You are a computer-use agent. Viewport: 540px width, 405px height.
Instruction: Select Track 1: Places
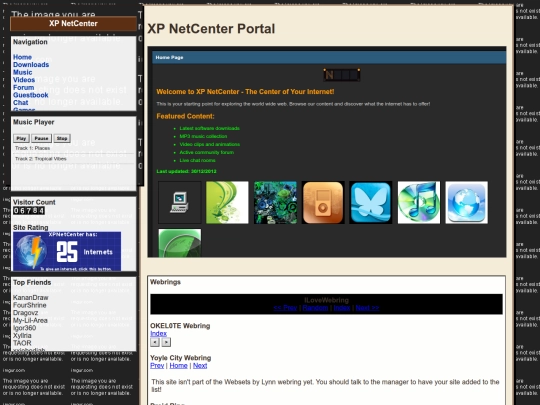point(73,148)
